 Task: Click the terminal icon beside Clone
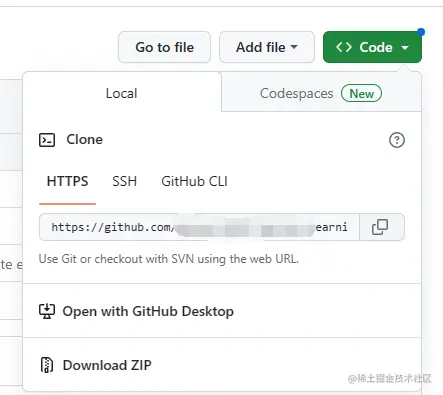(x=47, y=140)
